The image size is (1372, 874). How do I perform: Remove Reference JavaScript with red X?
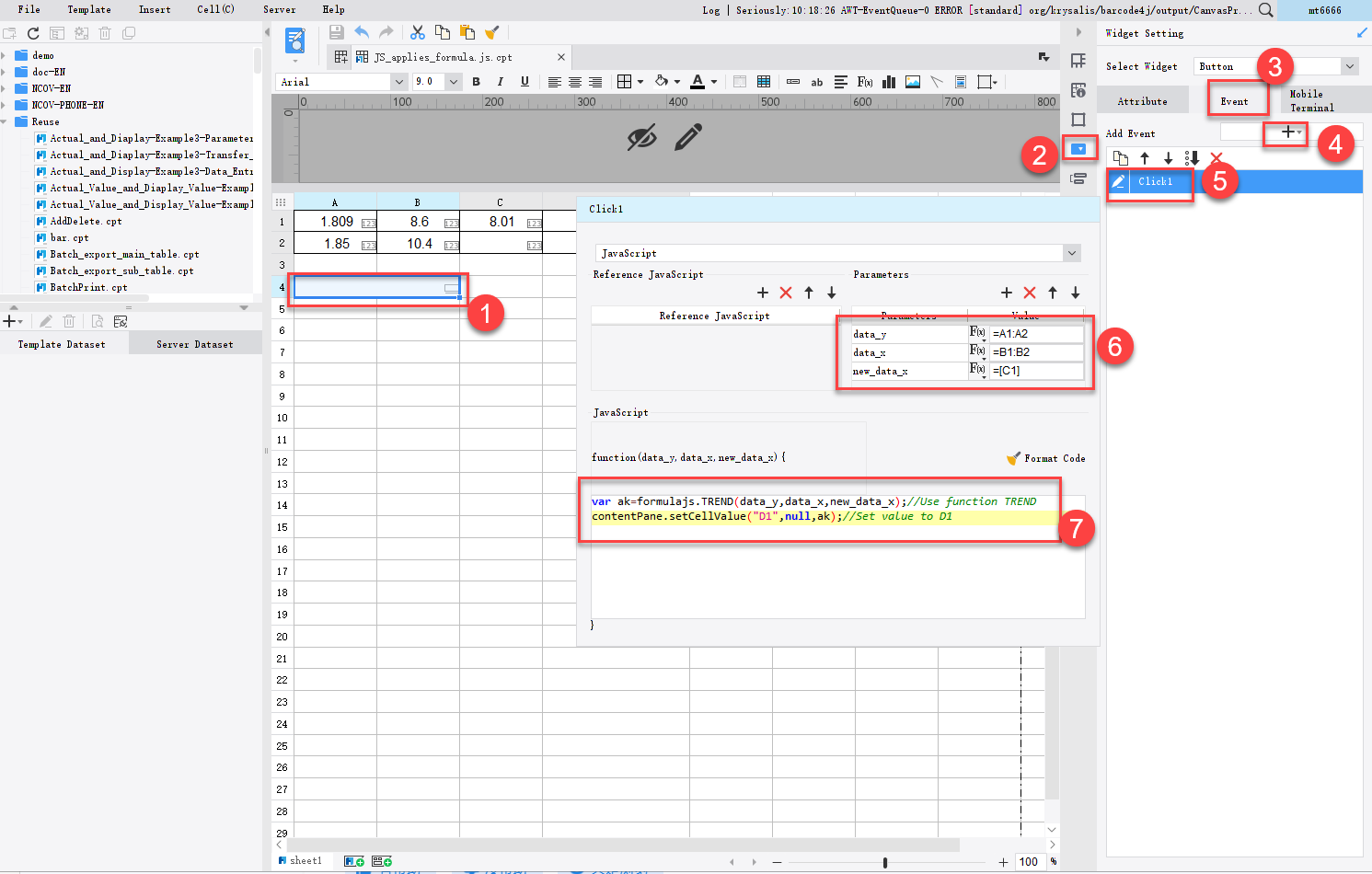786,293
